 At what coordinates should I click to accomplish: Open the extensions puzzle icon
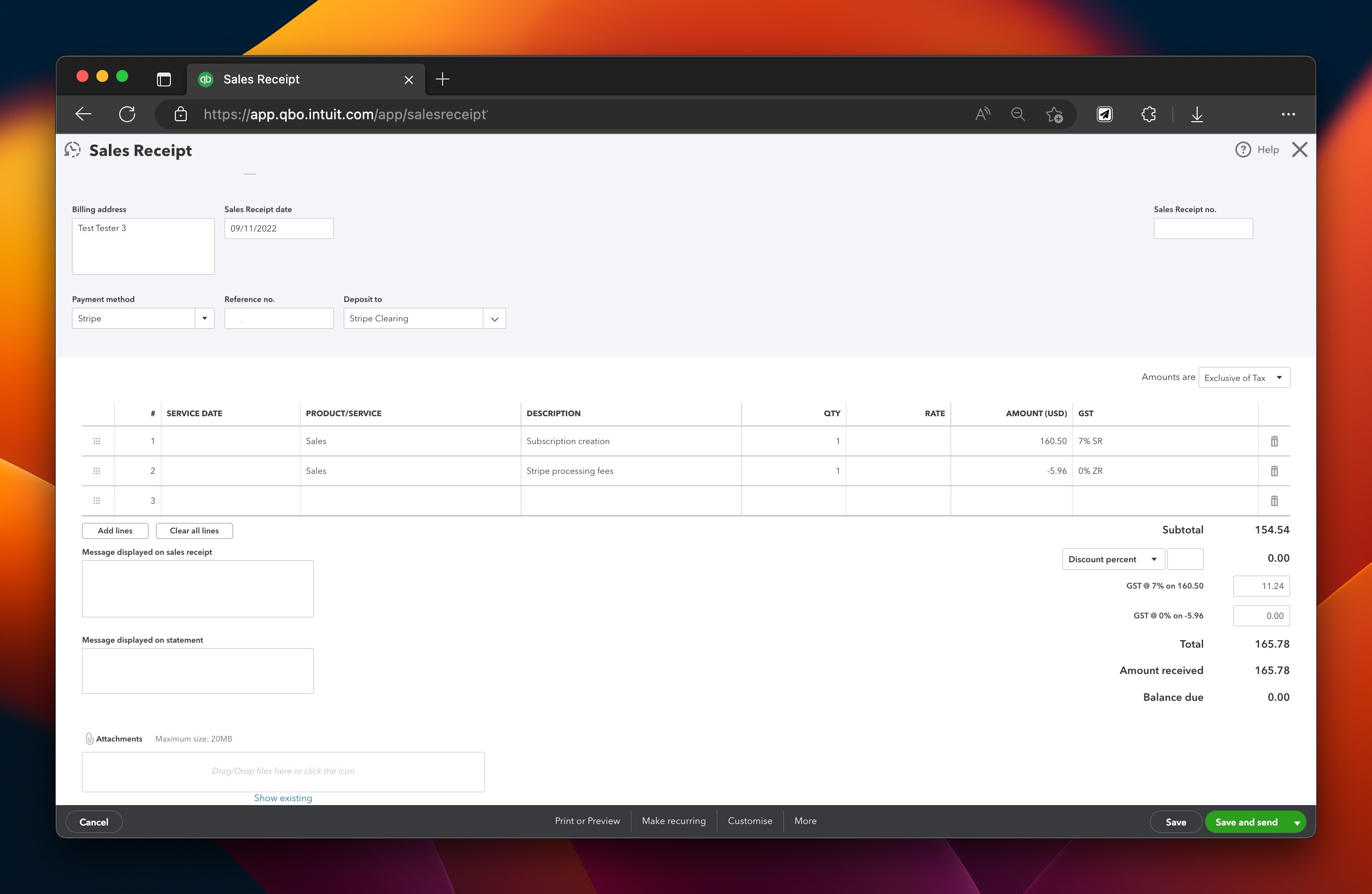click(x=1148, y=114)
